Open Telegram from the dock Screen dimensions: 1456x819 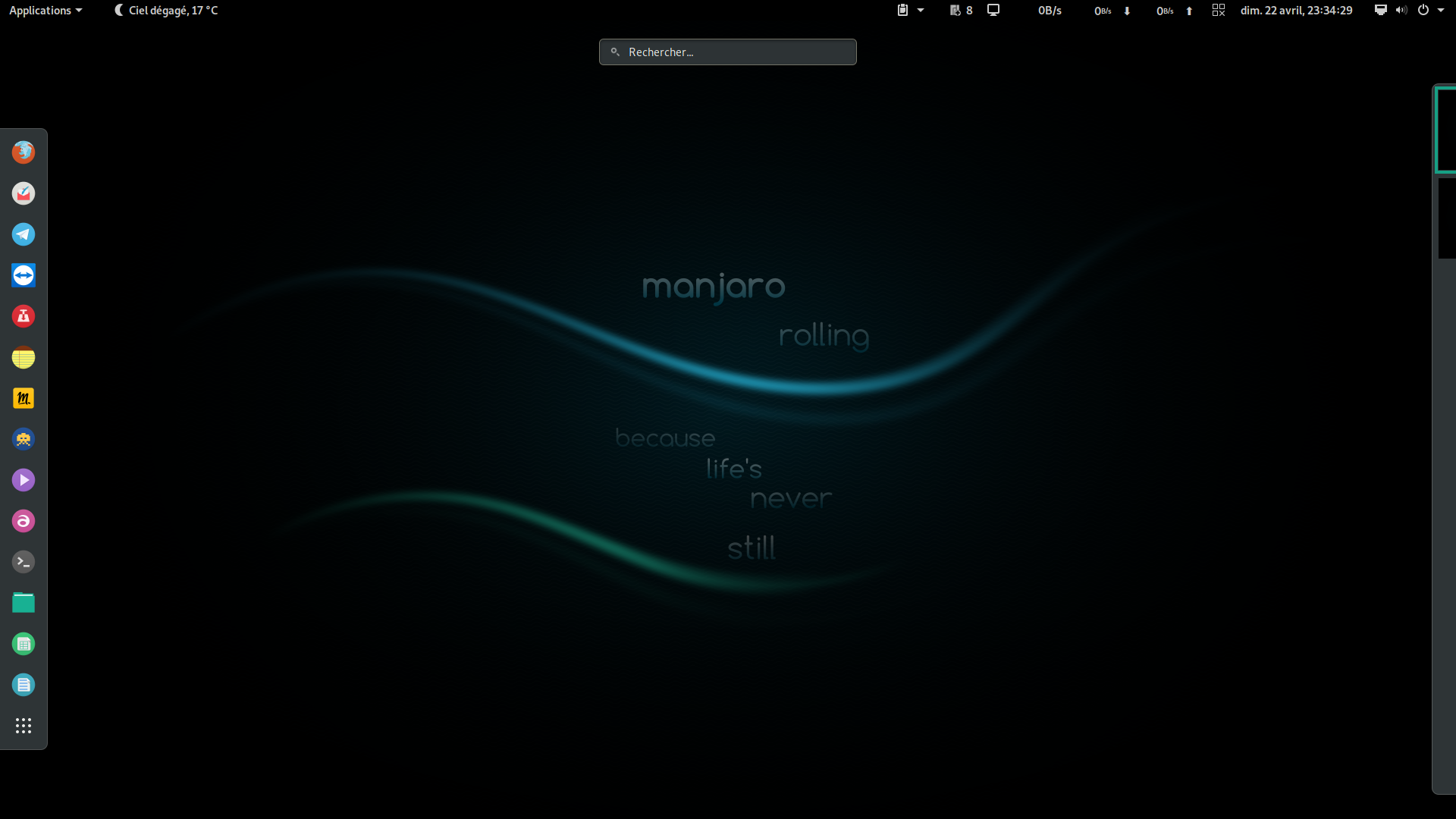tap(24, 234)
